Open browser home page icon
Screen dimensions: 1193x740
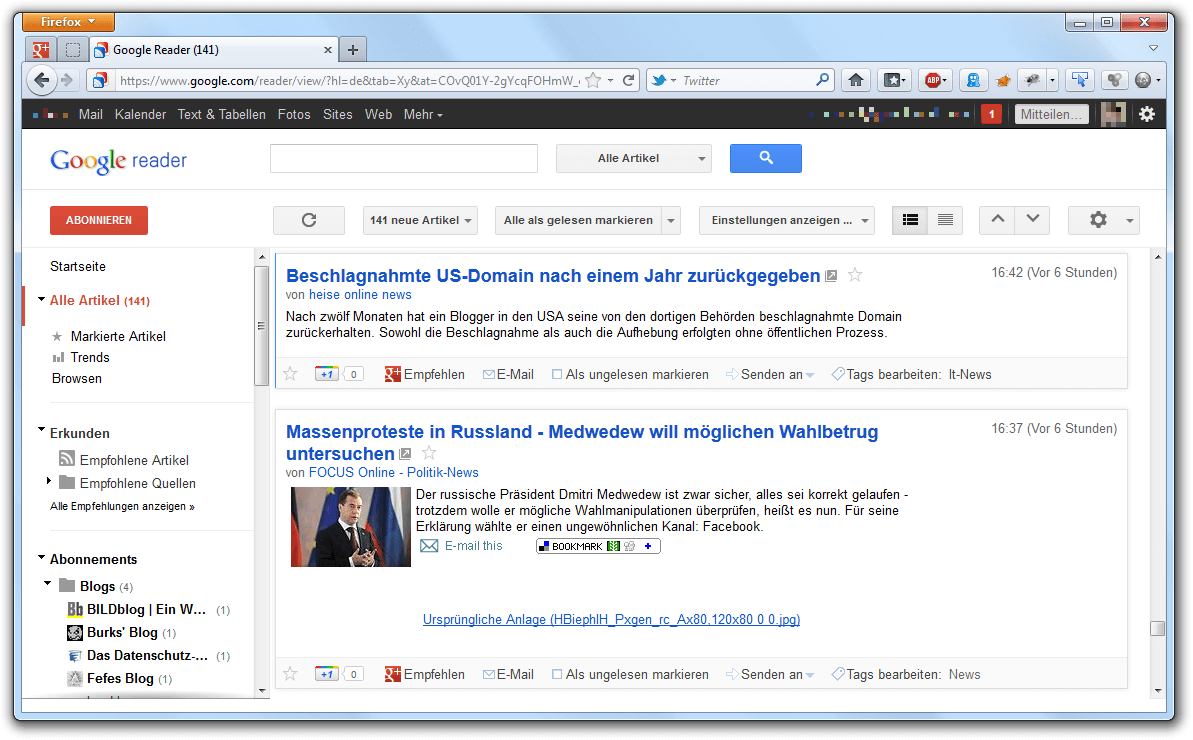click(x=856, y=80)
